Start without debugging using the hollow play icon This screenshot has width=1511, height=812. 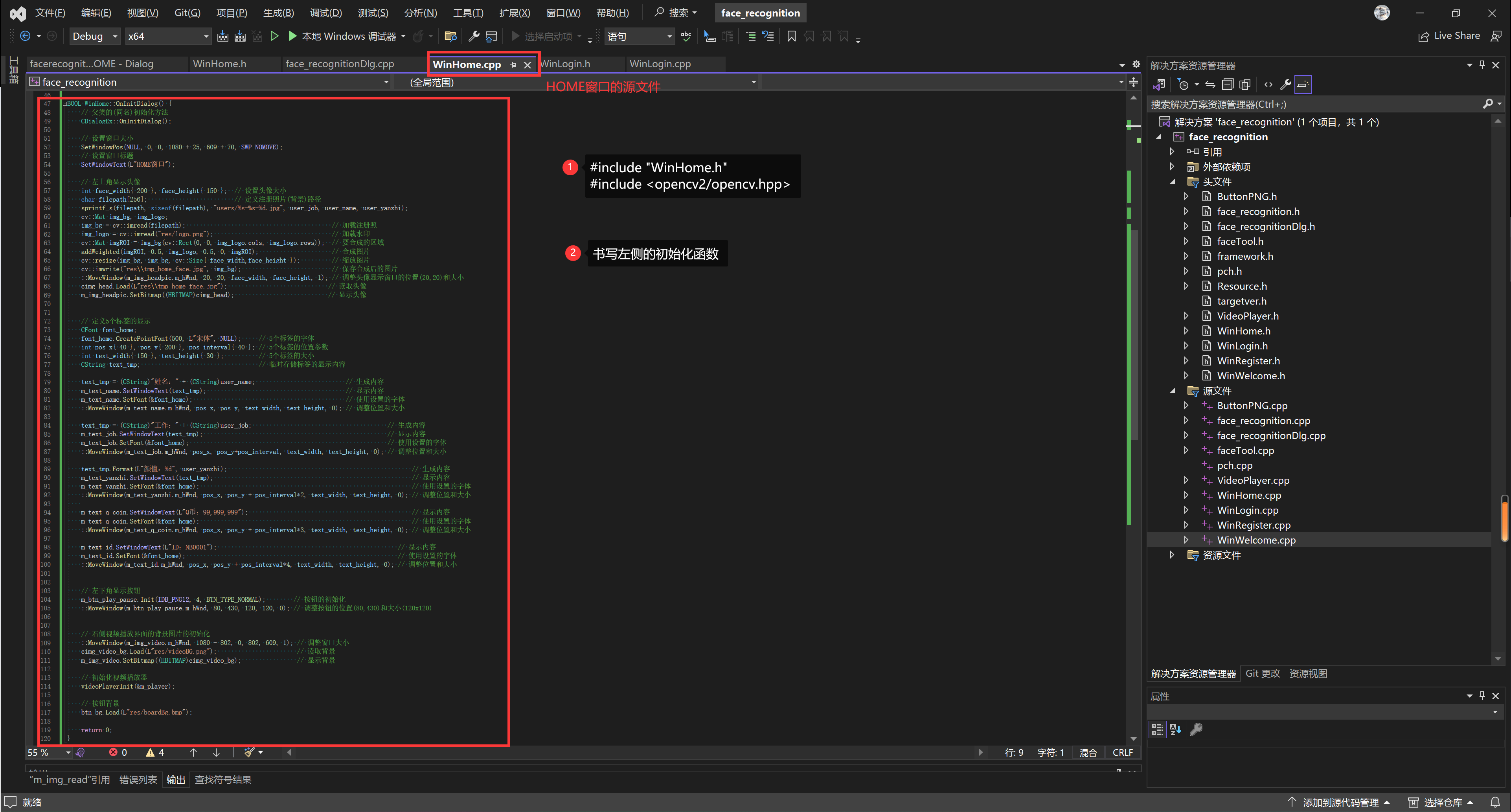(x=274, y=37)
